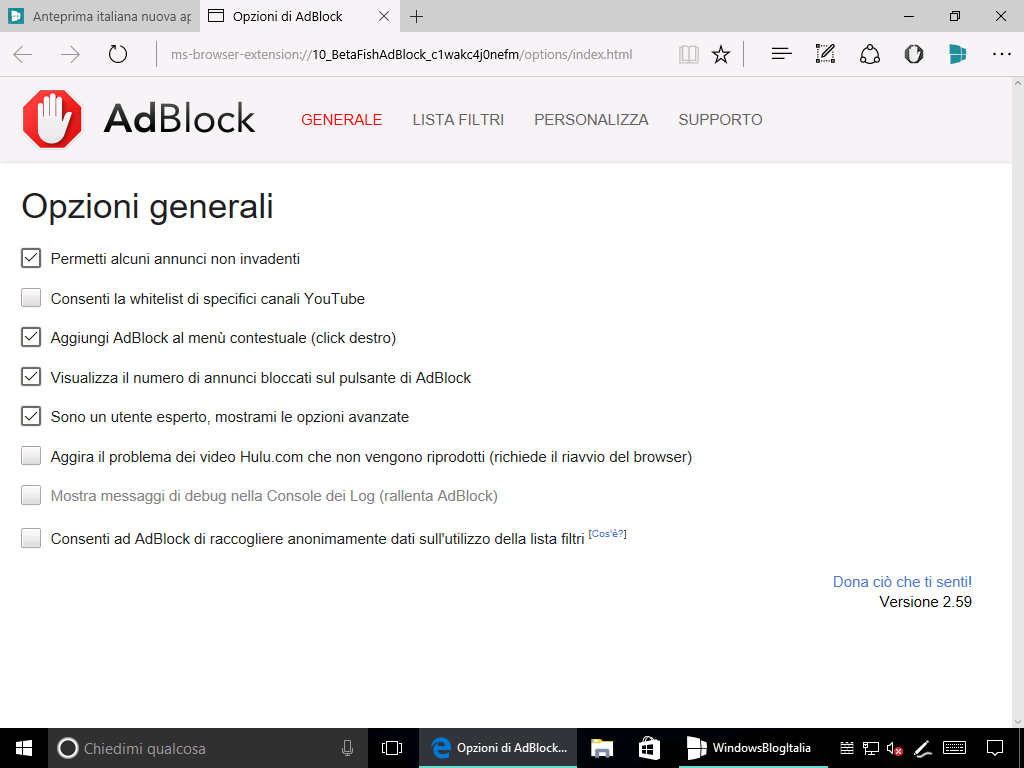Enable whitelist di specifici canali YouTube

click(x=31, y=298)
